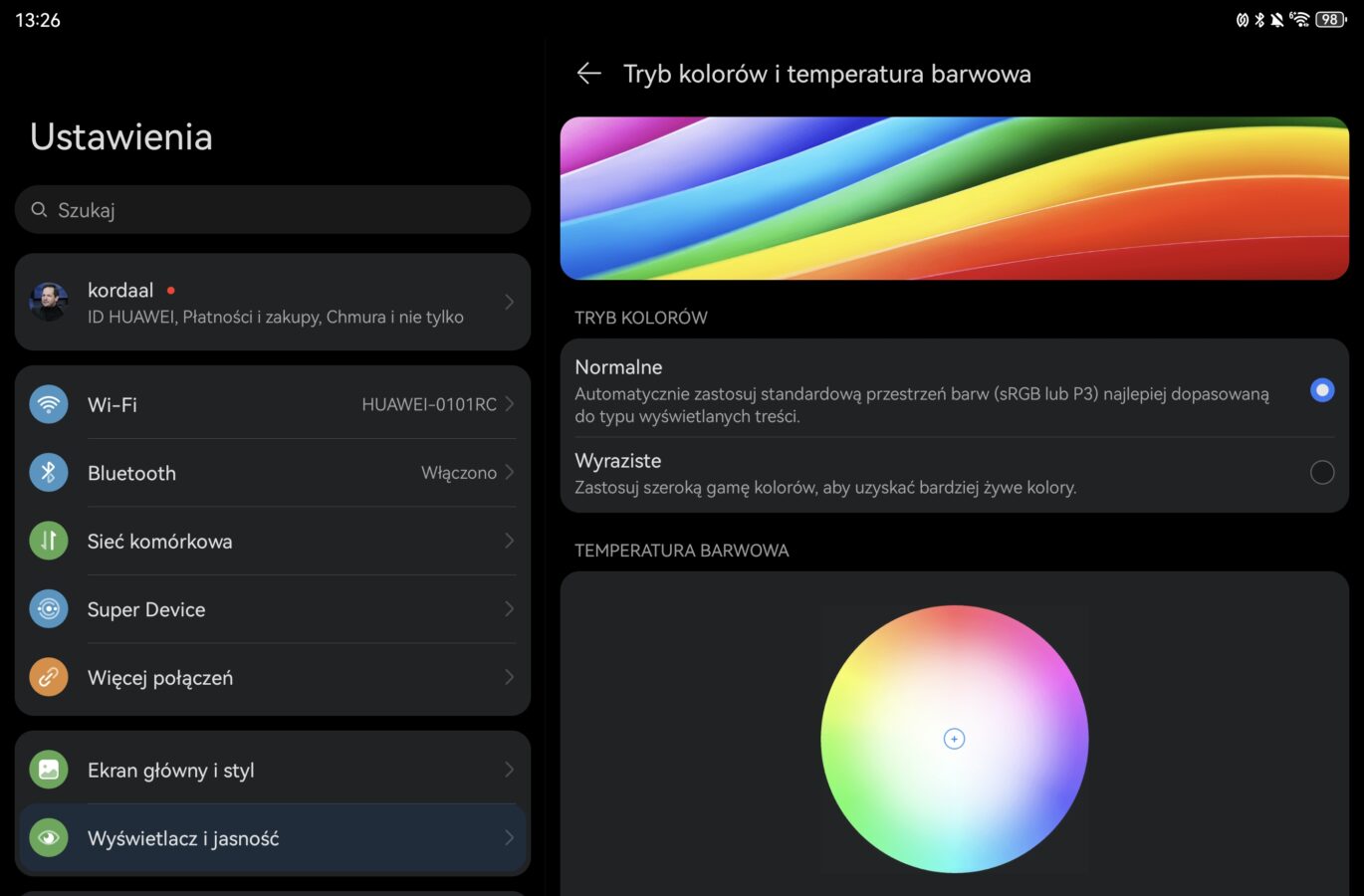1364x896 pixels.
Task: Click the Wi-Fi settings icon
Action: [x=49, y=404]
